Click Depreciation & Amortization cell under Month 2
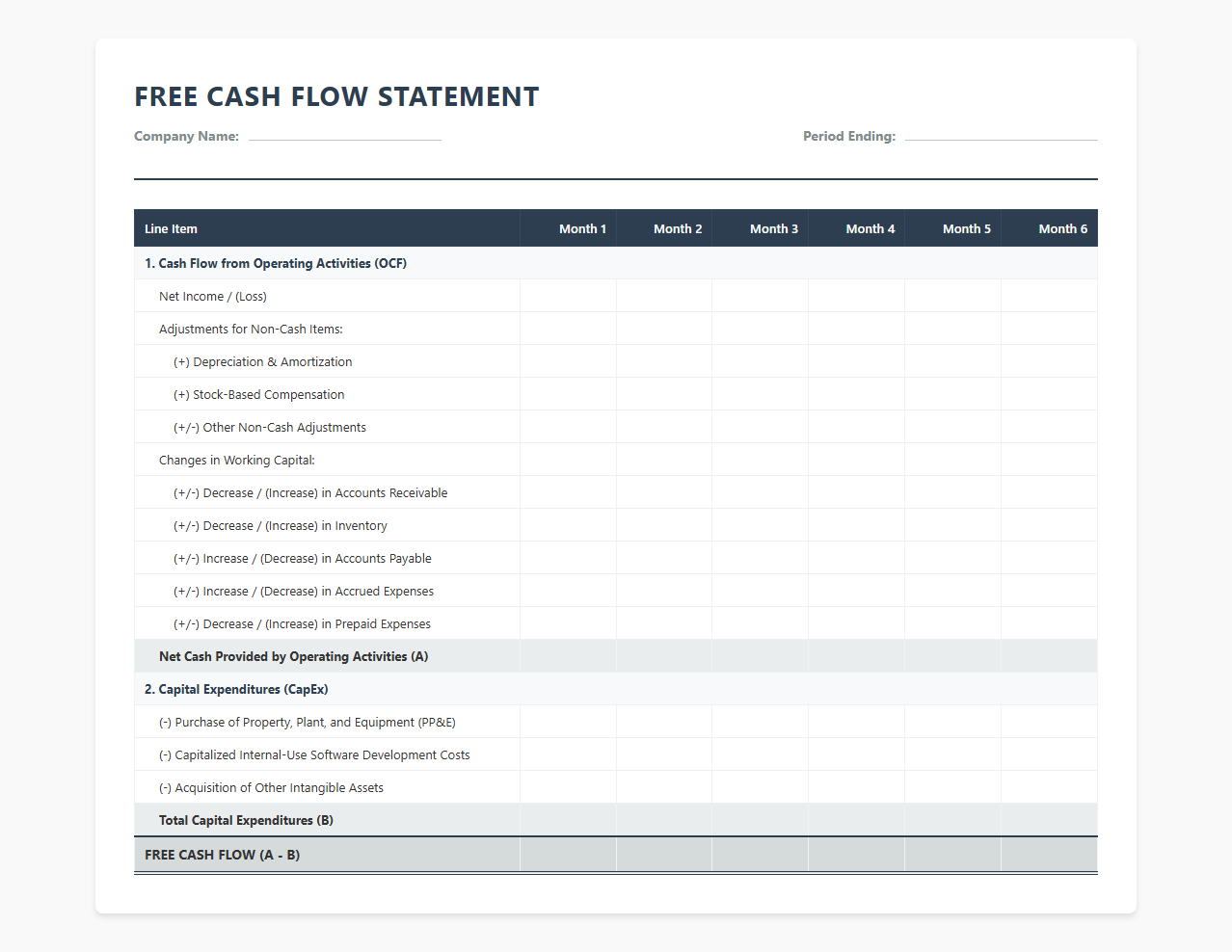Image resolution: width=1232 pixels, height=952 pixels. click(664, 361)
